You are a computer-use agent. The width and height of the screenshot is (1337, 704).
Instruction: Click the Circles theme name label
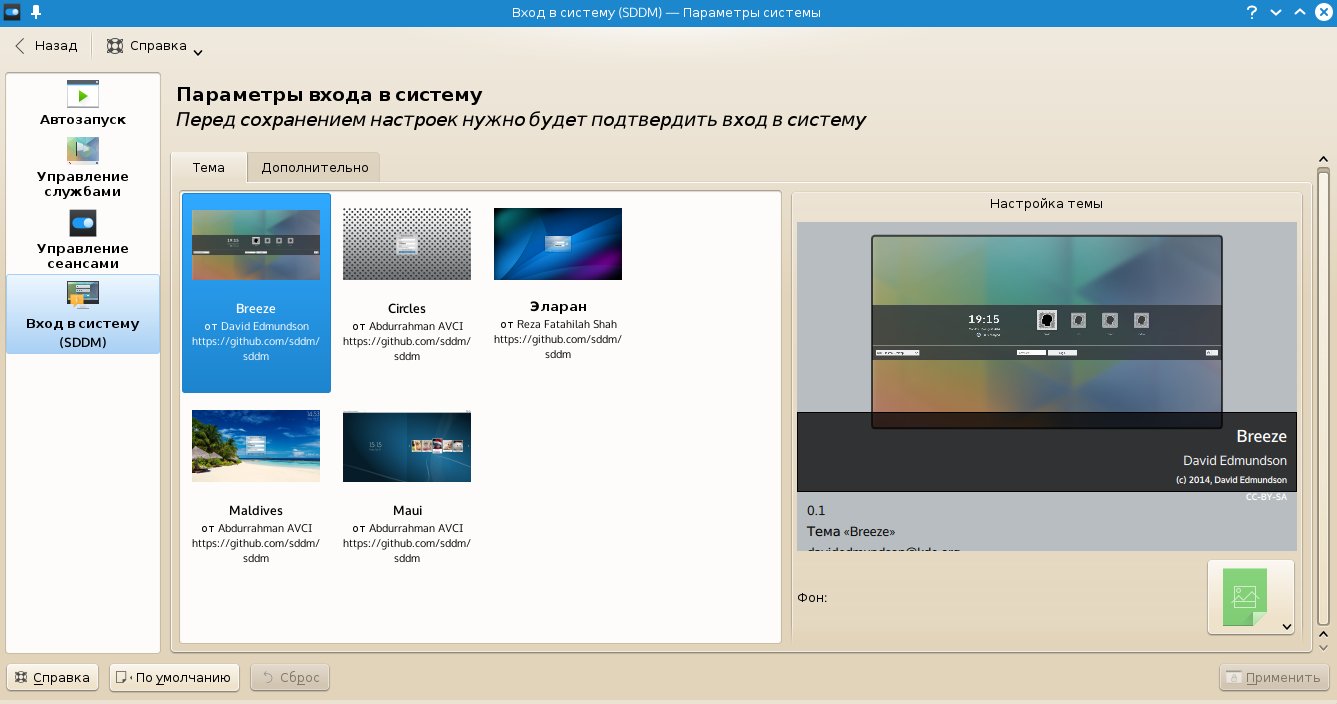[x=407, y=309]
